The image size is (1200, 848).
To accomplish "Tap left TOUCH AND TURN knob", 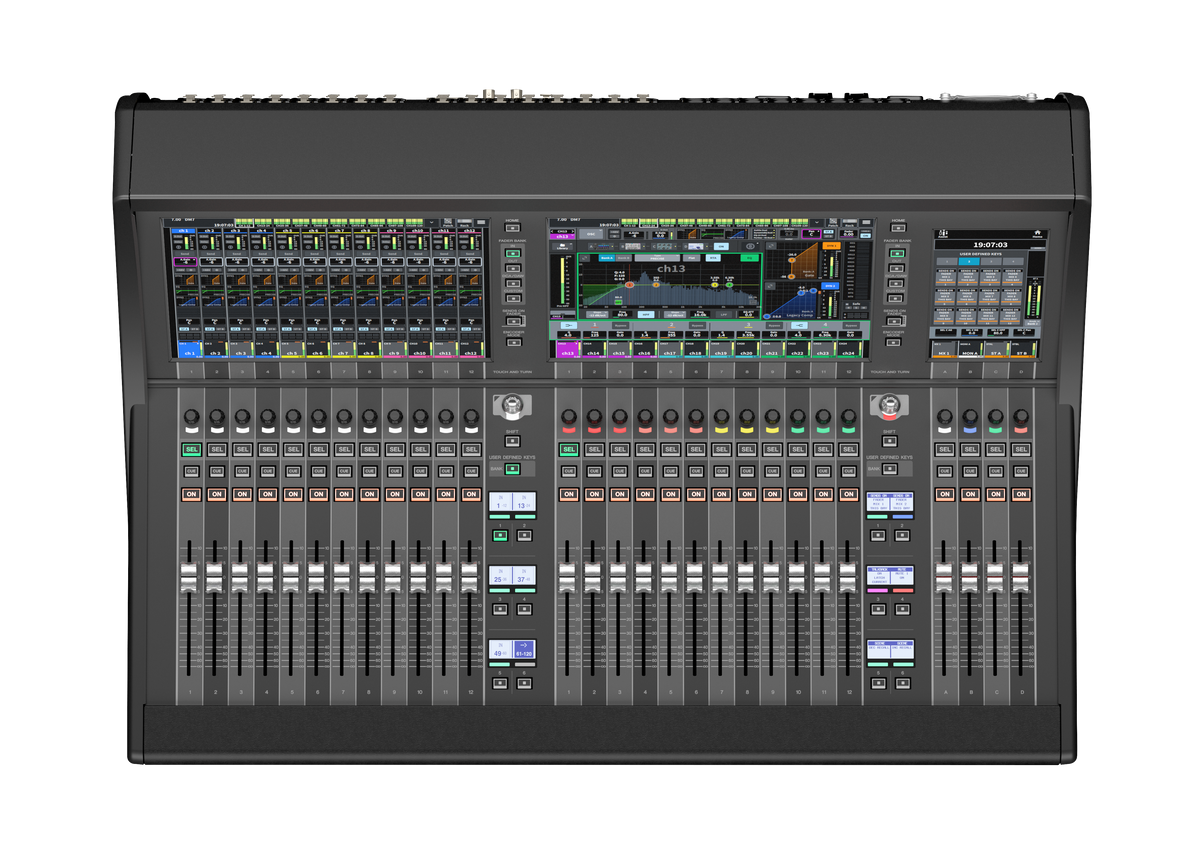I will [512, 406].
